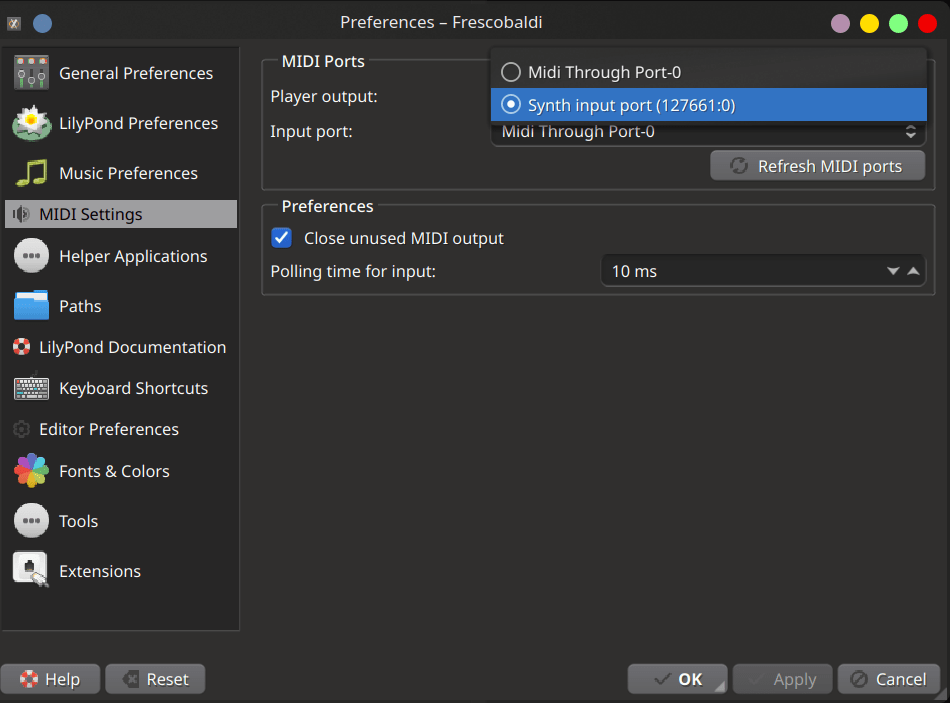
Task: Select the LilyPond Preferences water lily icon
Action: [31, 123]
